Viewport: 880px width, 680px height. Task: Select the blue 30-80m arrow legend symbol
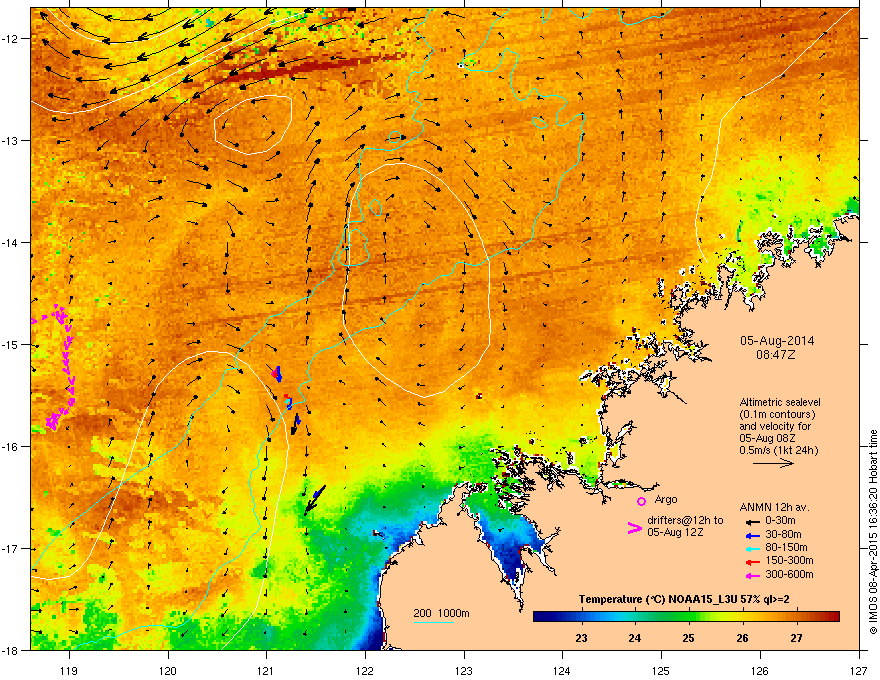[753, 535]
